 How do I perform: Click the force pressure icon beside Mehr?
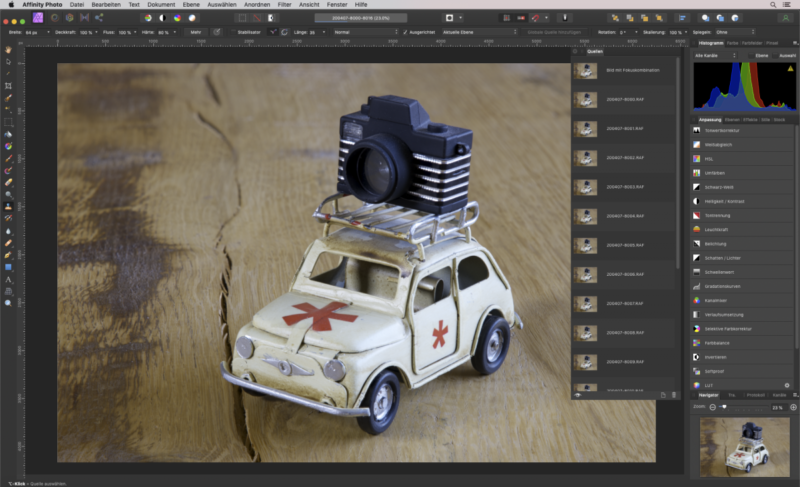point(217,32)
